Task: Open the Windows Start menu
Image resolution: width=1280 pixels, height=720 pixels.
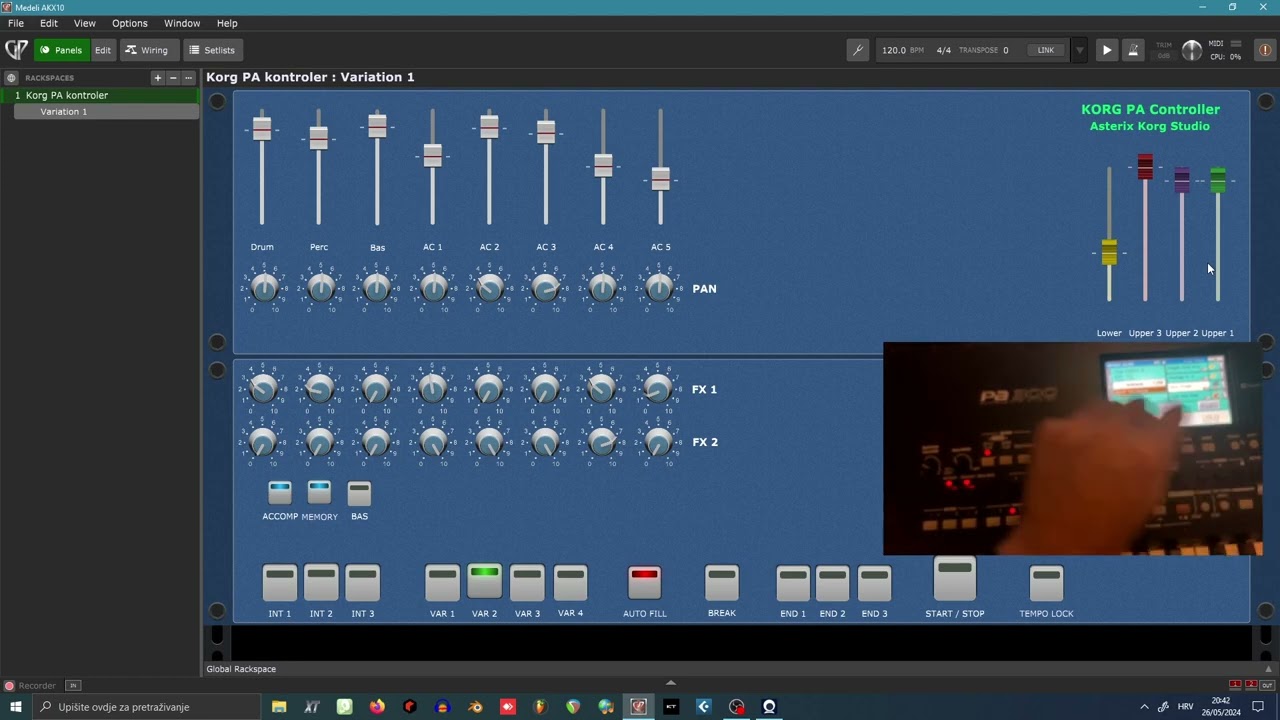Action: (16, 707)
